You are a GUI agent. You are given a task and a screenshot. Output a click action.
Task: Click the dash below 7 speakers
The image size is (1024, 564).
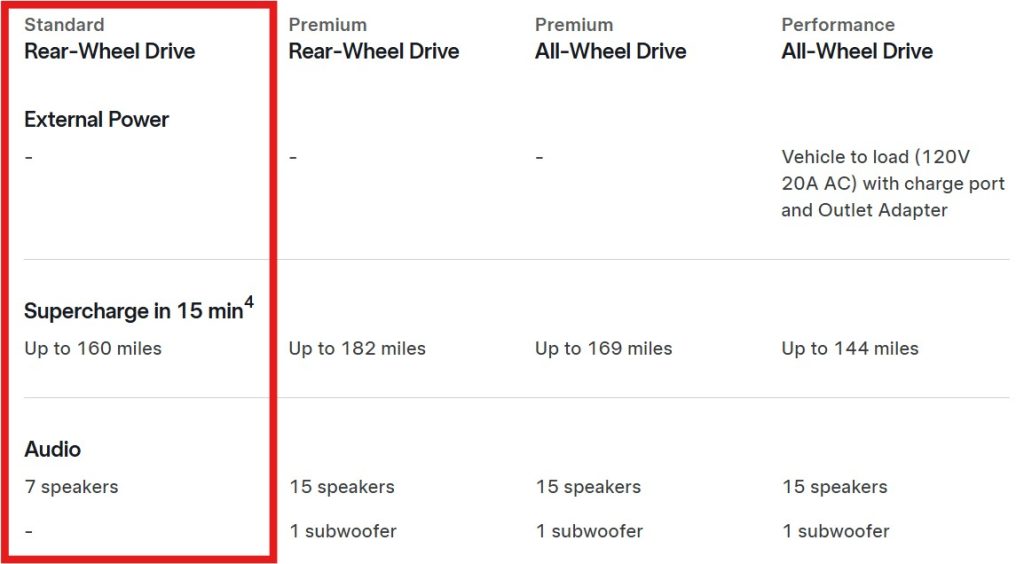click(x=29, y=531)
